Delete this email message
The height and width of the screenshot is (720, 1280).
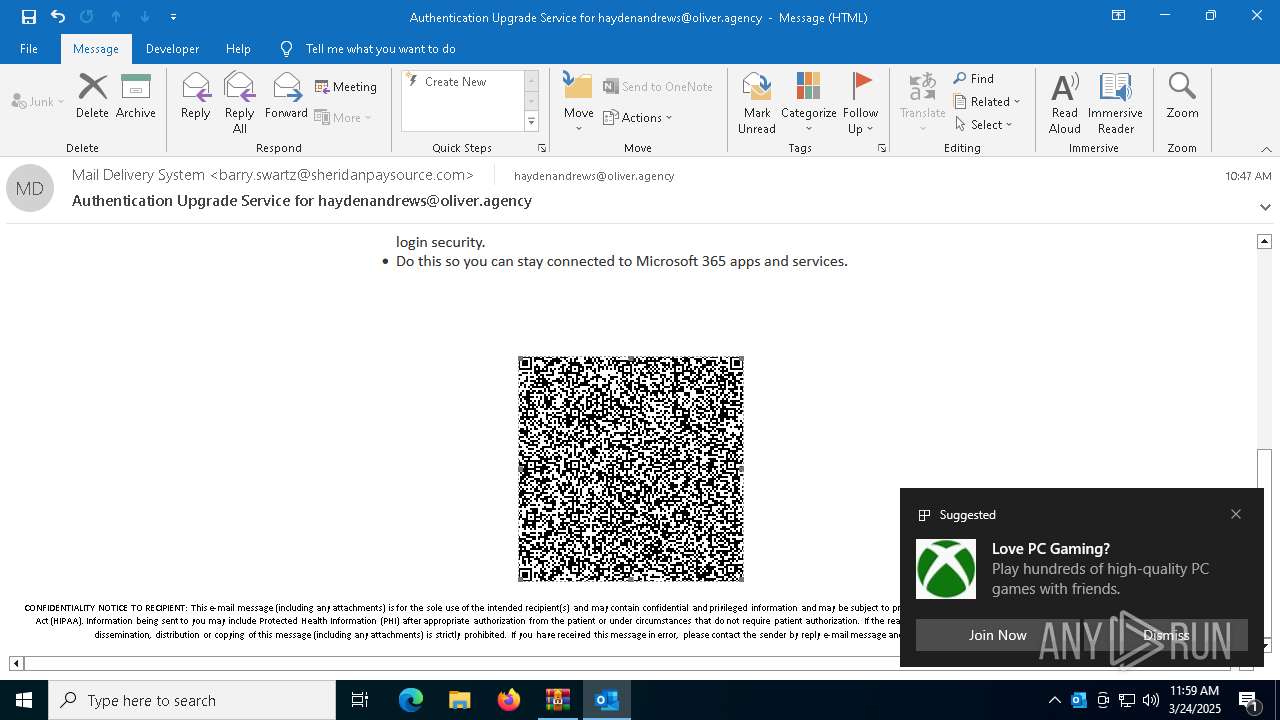[x=92, y=96]
